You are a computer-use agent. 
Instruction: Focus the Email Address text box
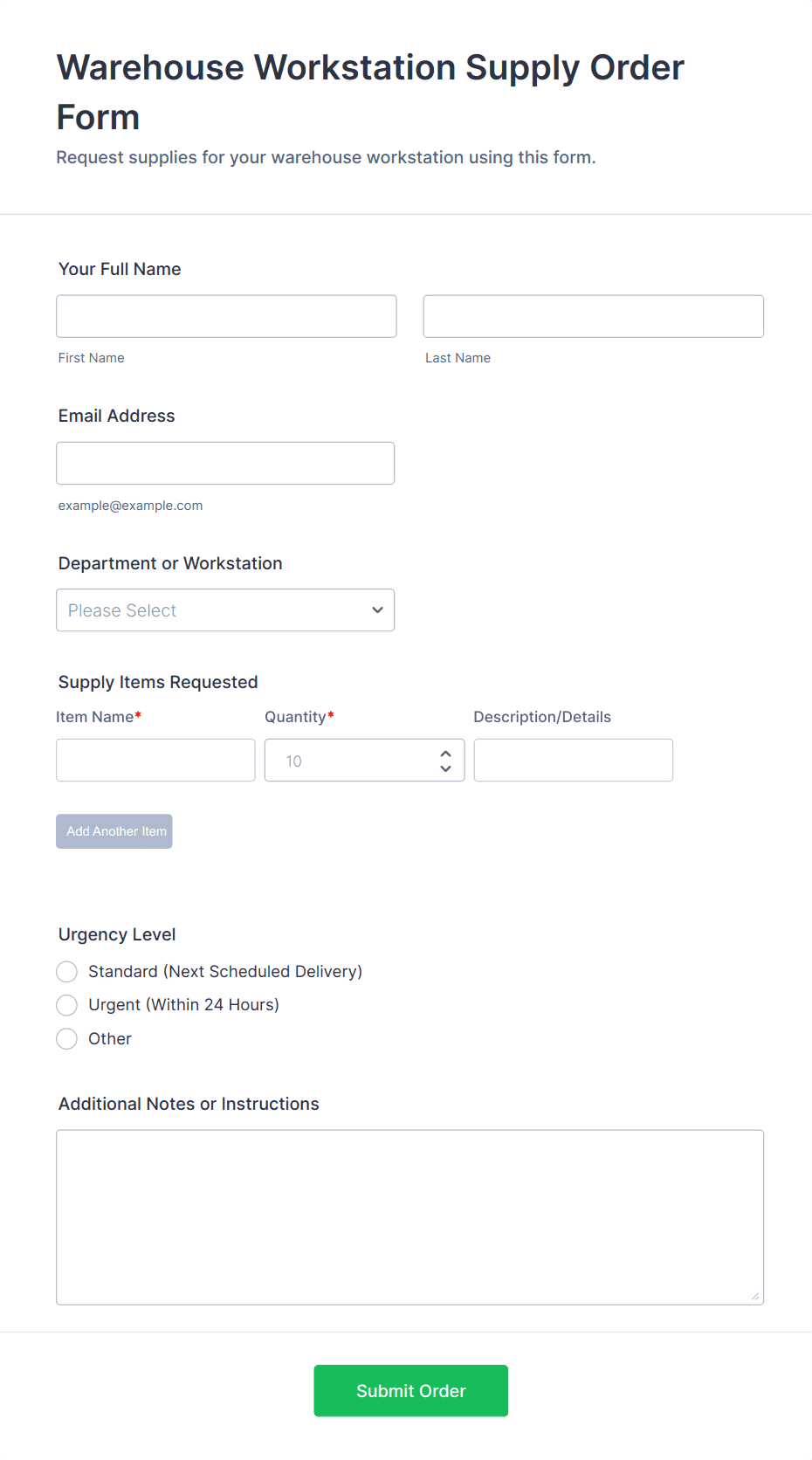[x=225, y=464]
